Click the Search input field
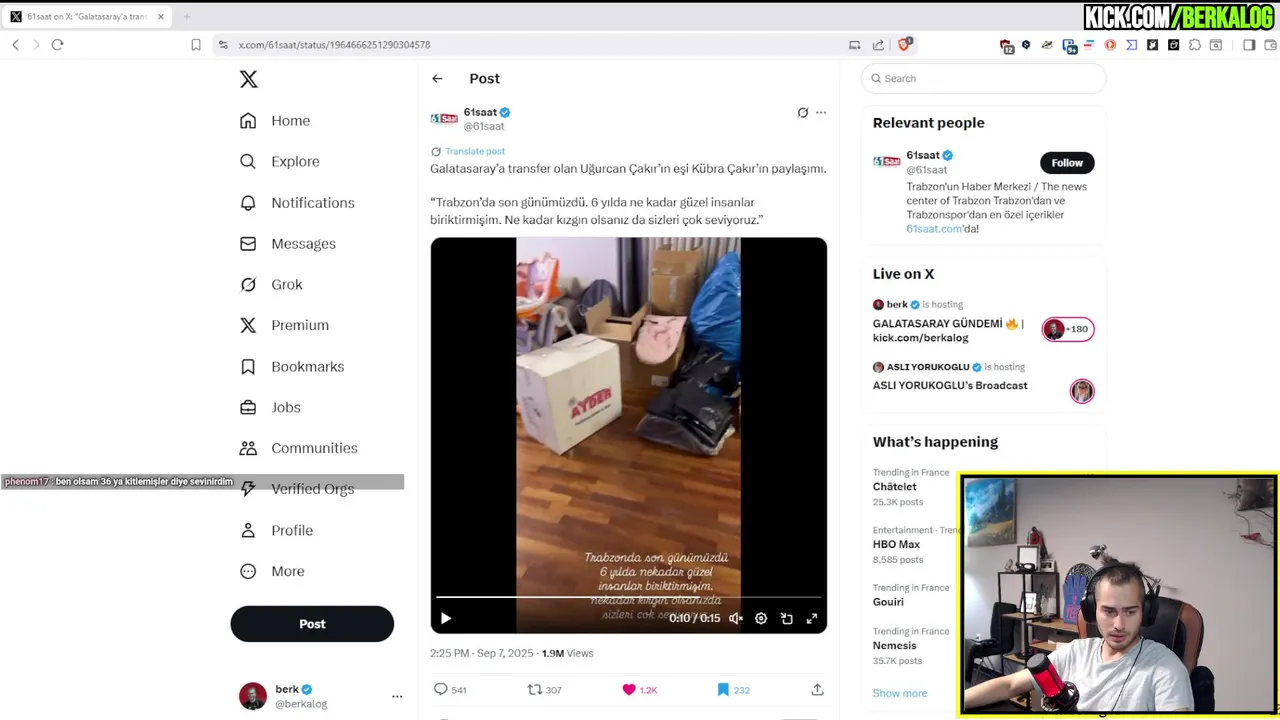This screenshot has height=720, width=1280. (x=984, y=79)
